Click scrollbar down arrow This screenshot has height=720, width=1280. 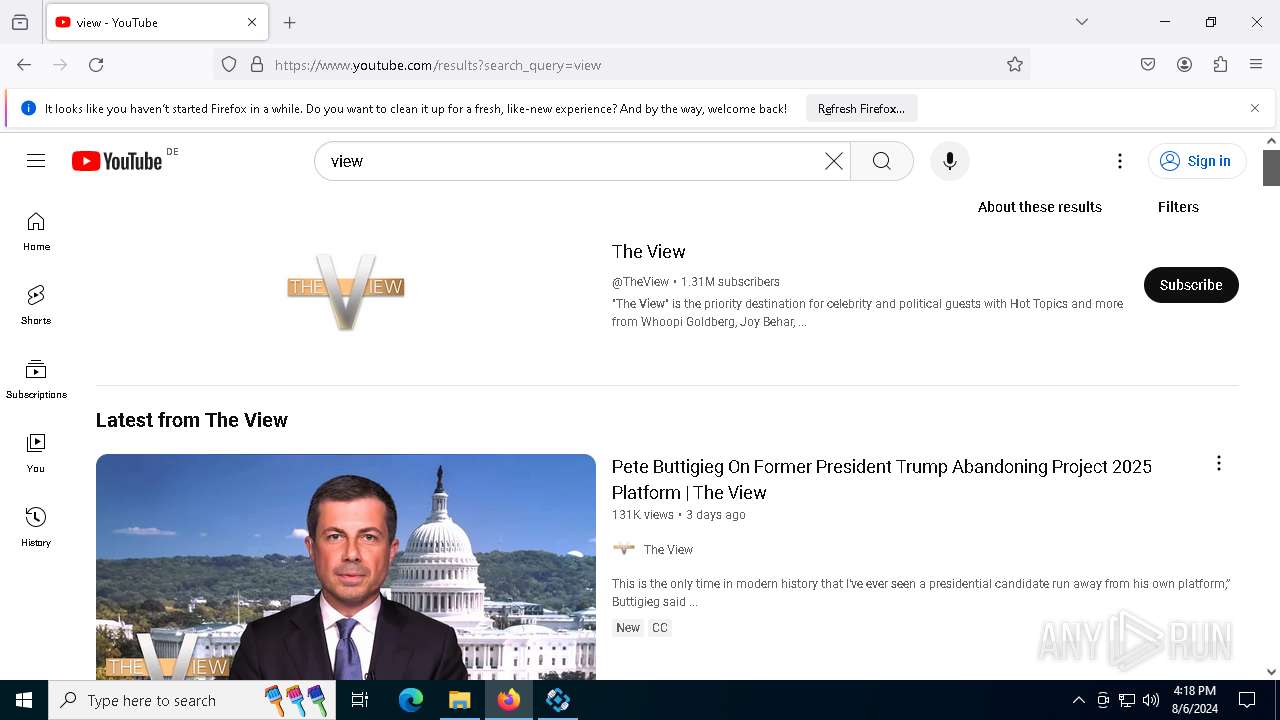[x=1271, y=672]
